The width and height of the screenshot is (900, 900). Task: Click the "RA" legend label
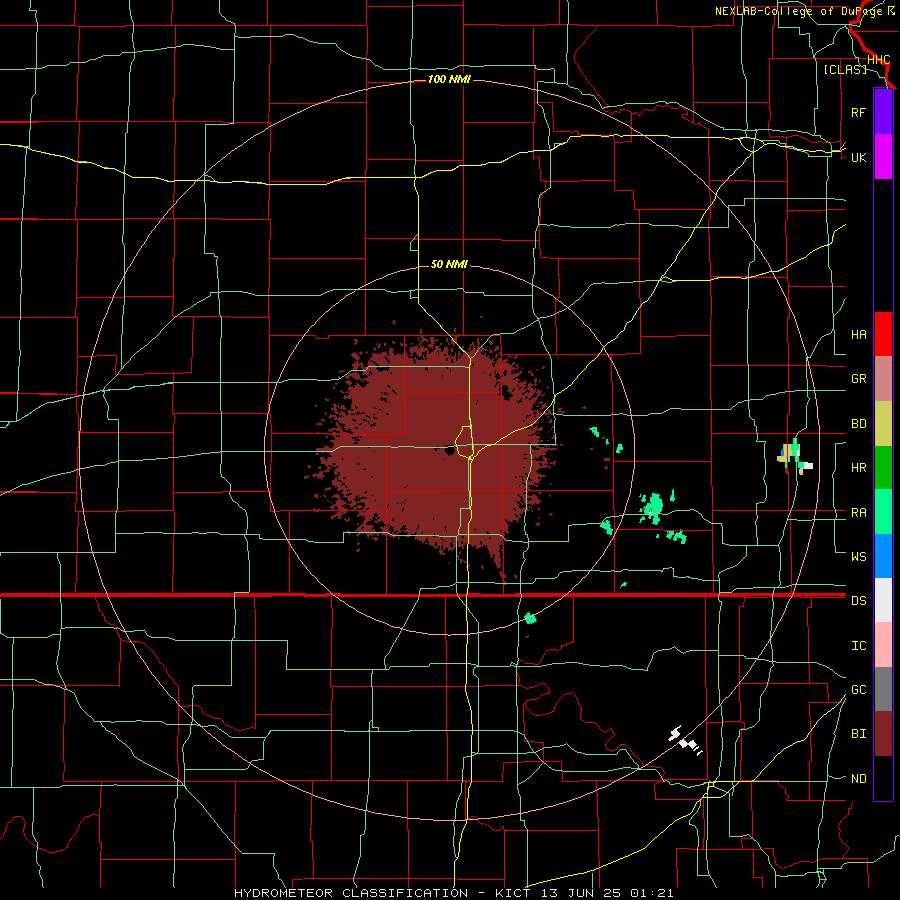click(x=858, y=513)
